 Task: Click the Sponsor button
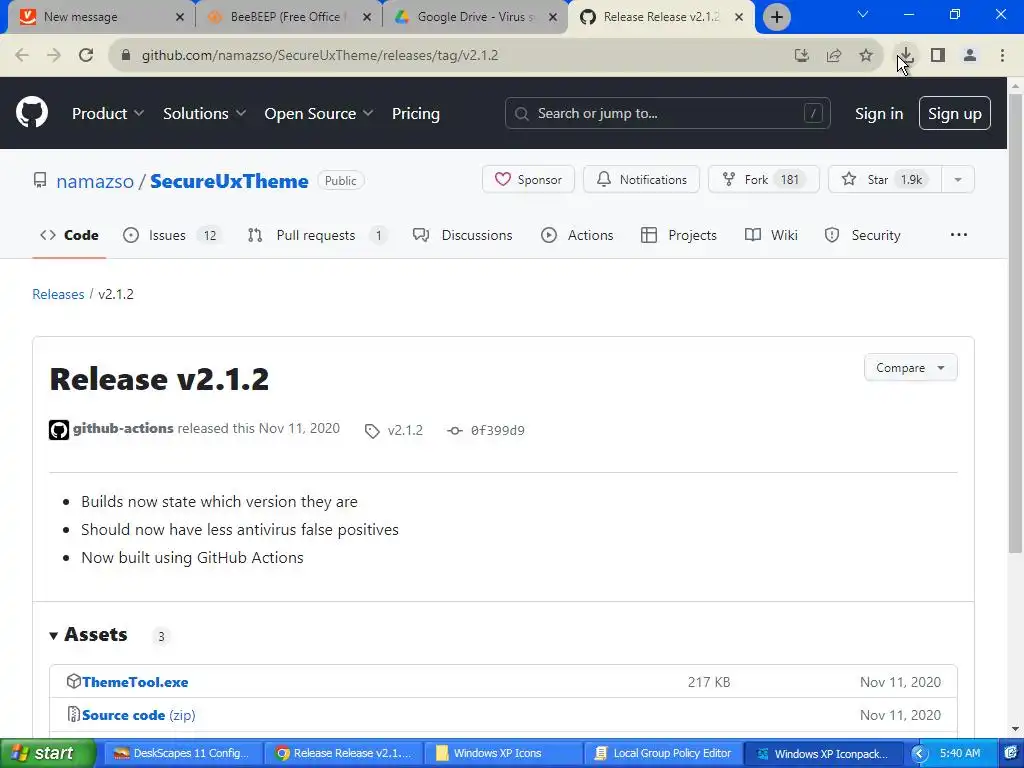coord(528,180)
